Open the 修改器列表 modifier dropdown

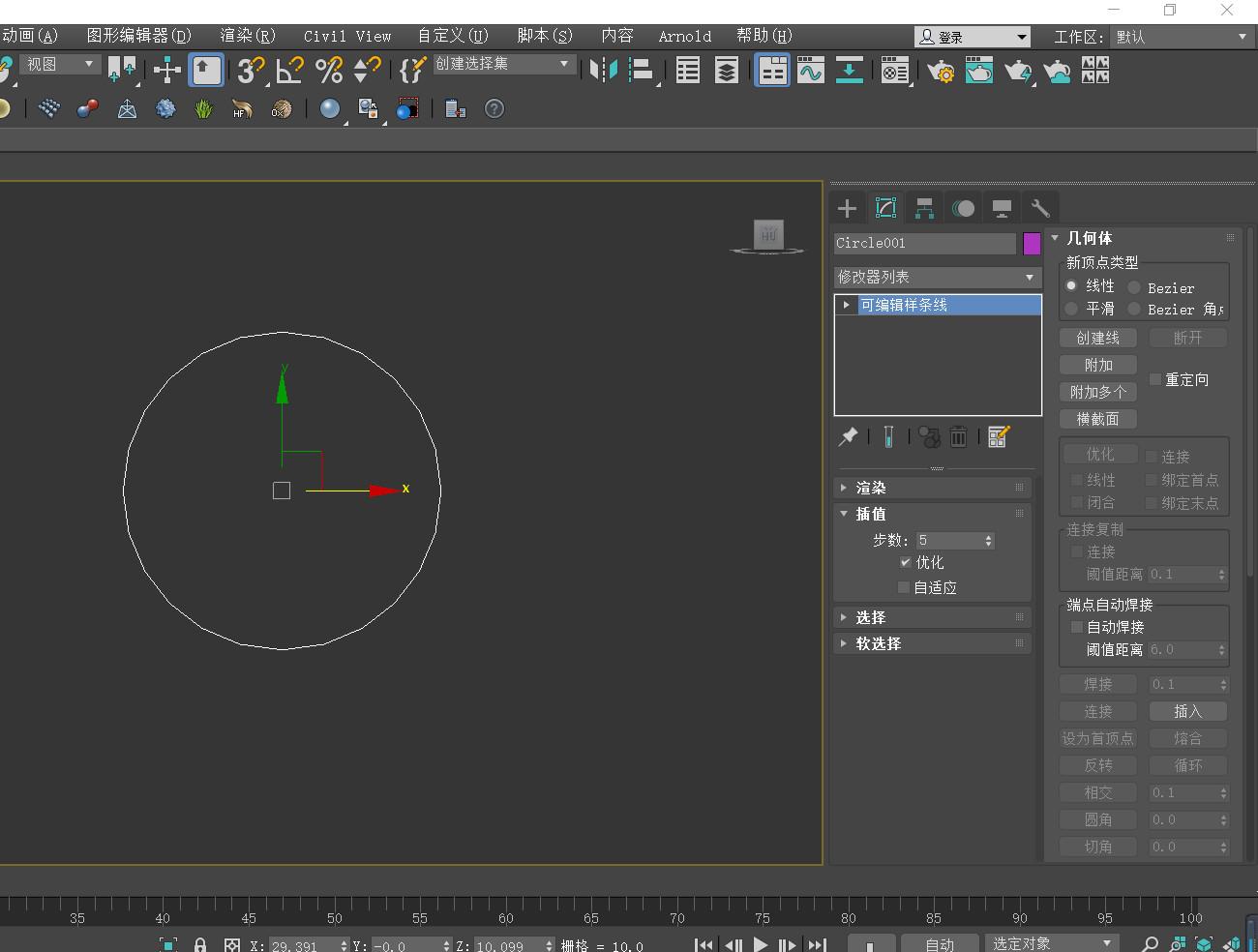(x=936, y=277)
